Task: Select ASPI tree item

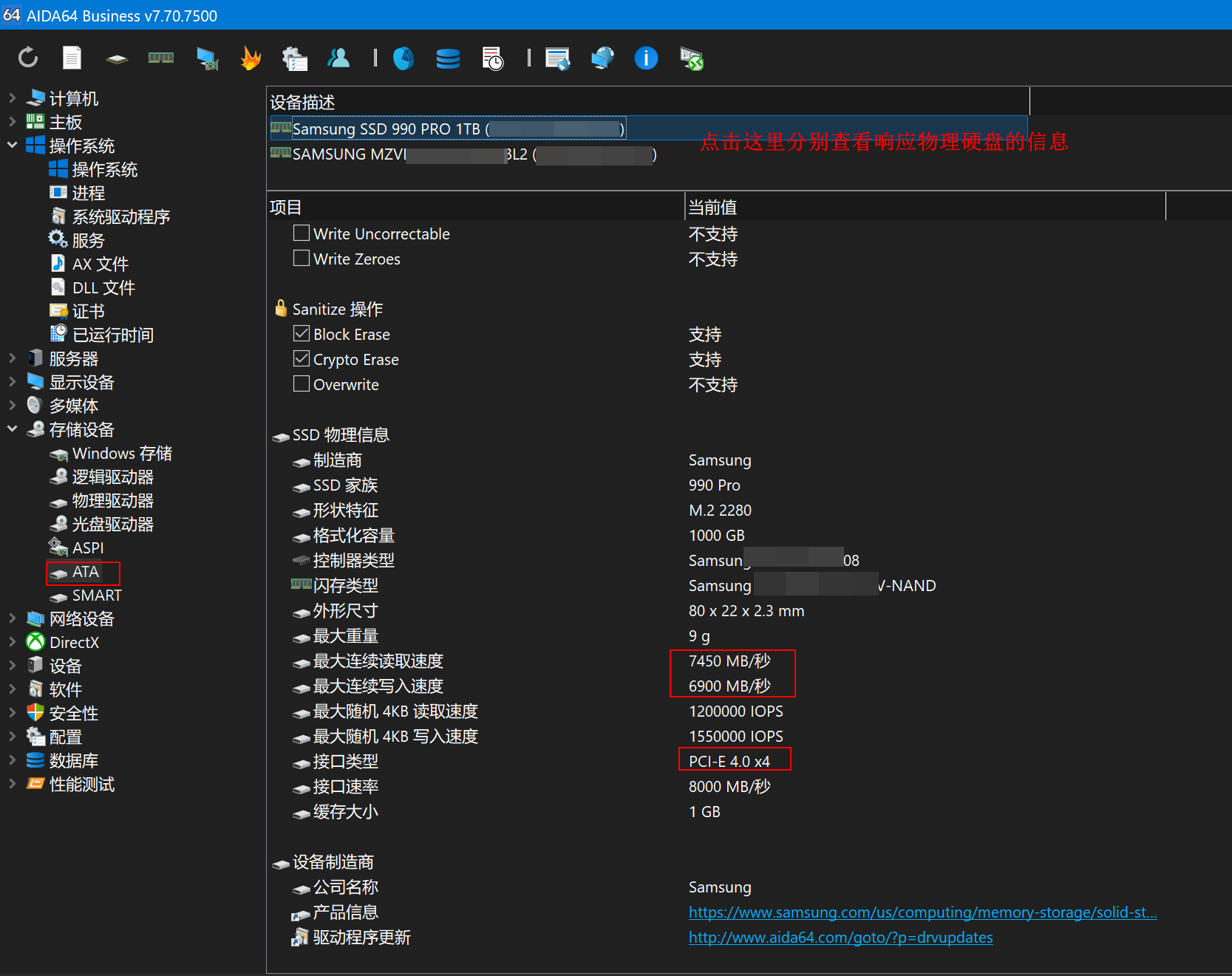Action: [x=88, y=547]
